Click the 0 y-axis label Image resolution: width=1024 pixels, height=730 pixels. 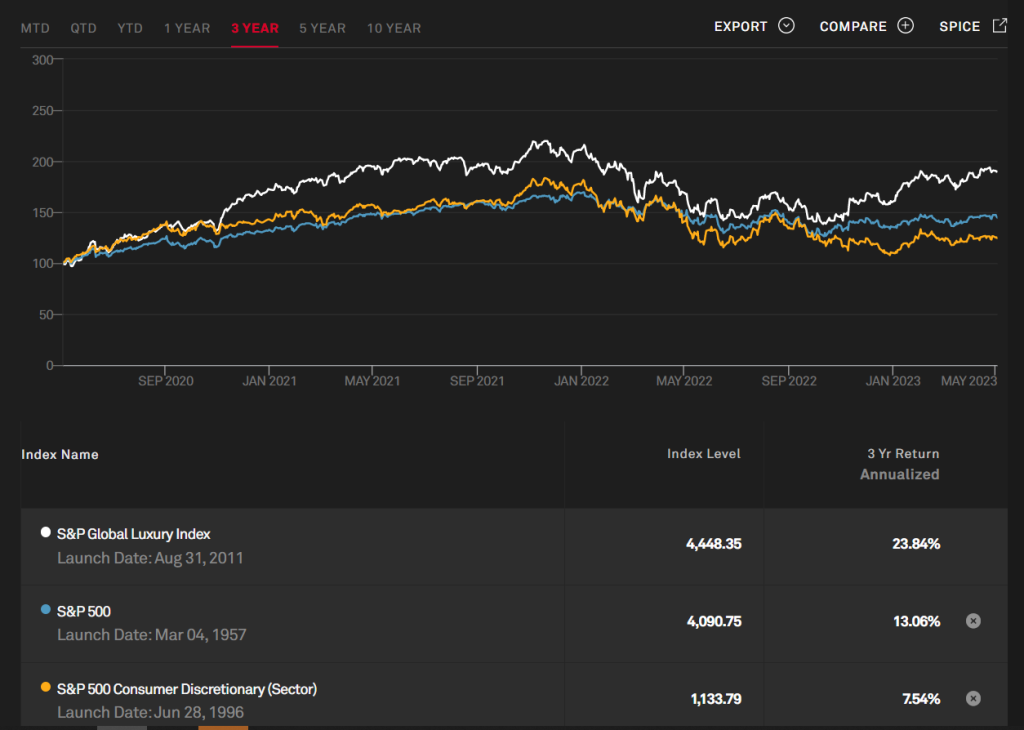pyautogui.click(x=50, y=366)
